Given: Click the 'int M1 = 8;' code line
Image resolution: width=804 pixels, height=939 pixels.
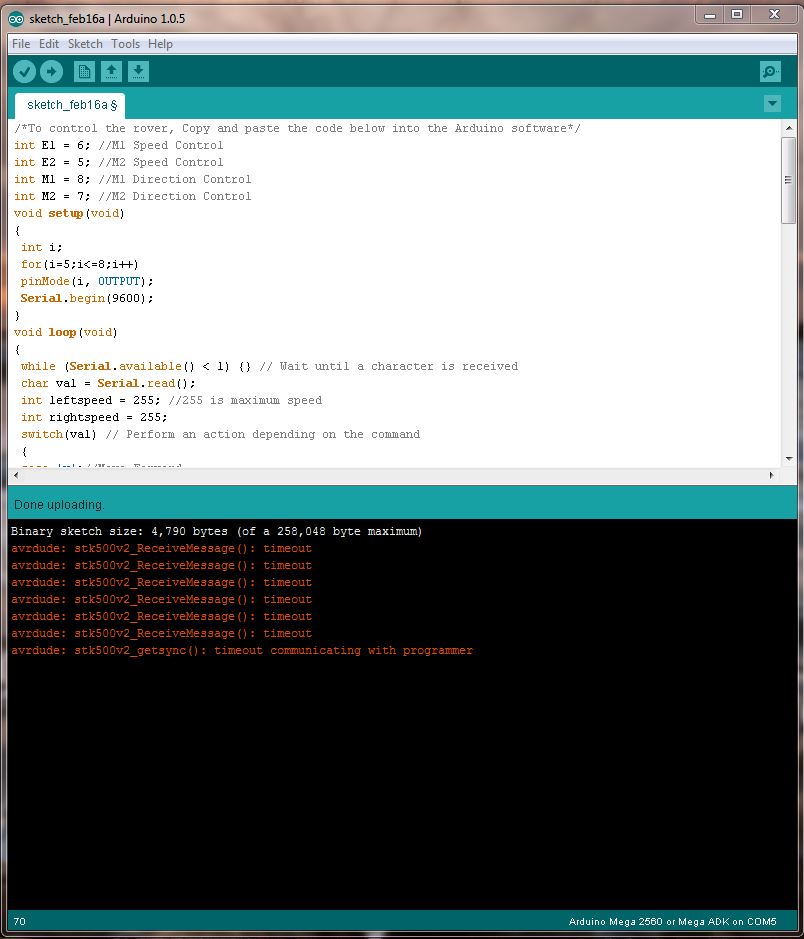Looking at the screenshot, I should [132, 179].
